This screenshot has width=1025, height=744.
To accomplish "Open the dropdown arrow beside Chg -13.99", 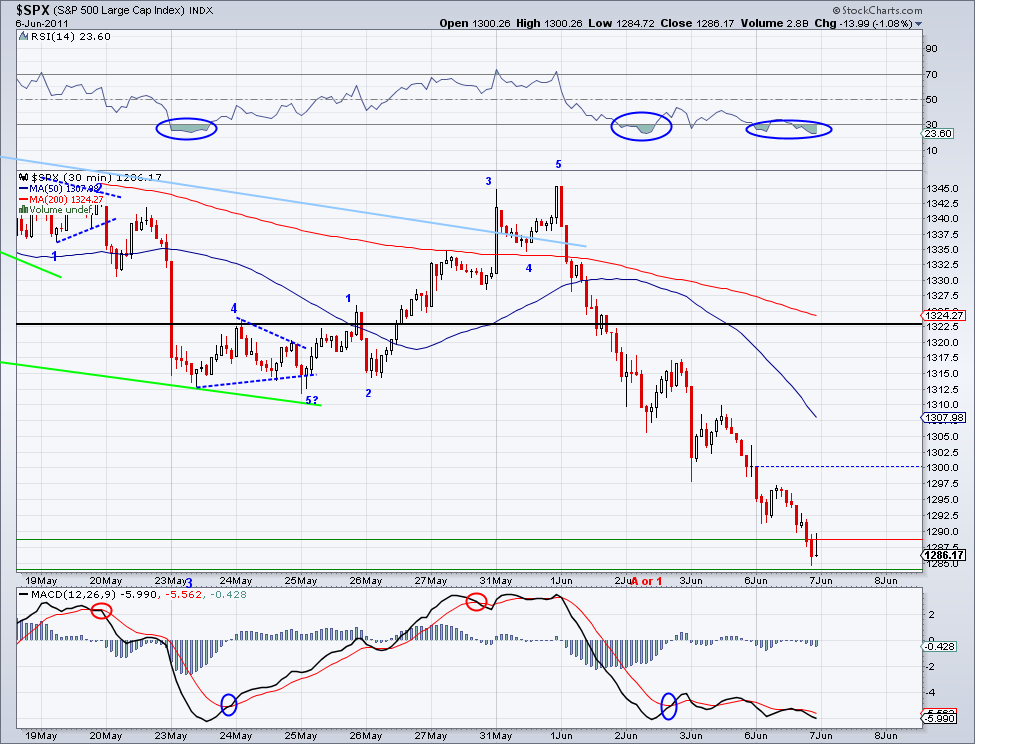I will click(918, 24).
